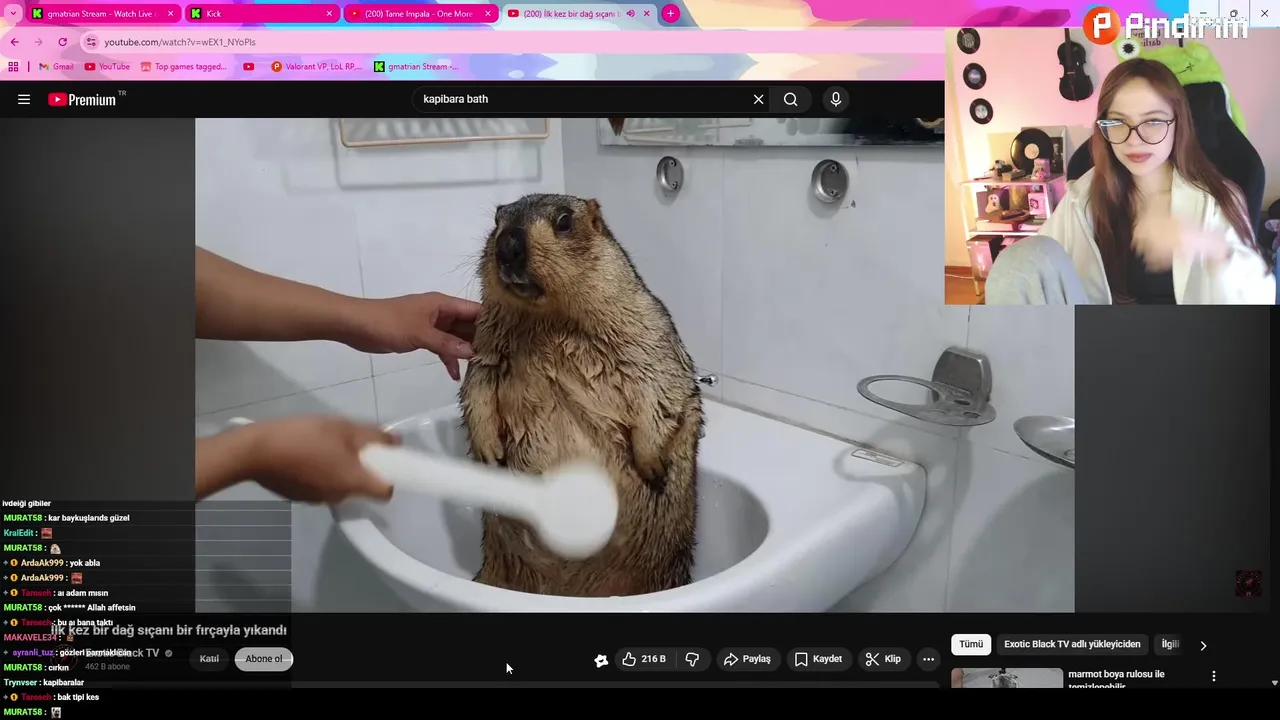Select the İlk kez bir dağ sıçanı tab
The image size is (1280, 720).
pos(577,14)
